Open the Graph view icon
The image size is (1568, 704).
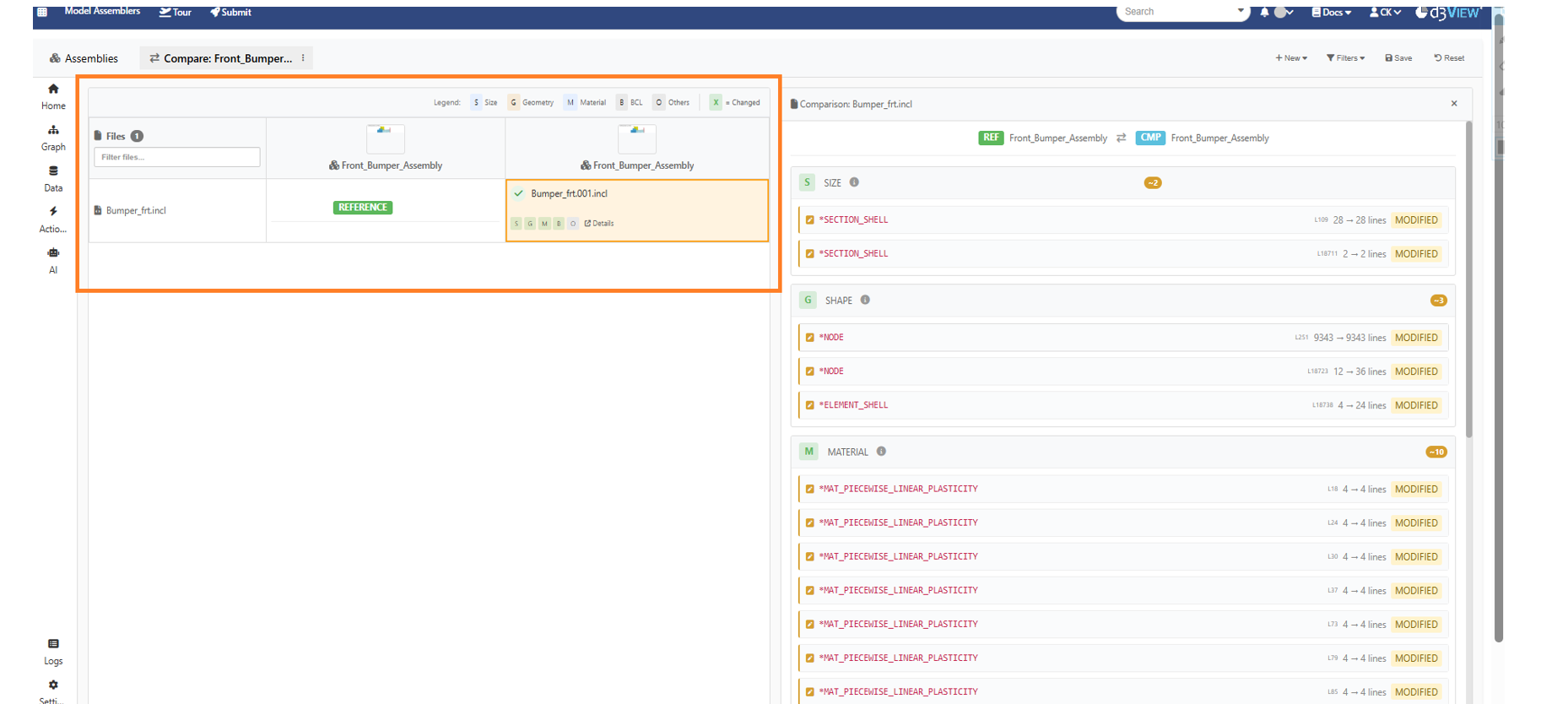[53, 131]
